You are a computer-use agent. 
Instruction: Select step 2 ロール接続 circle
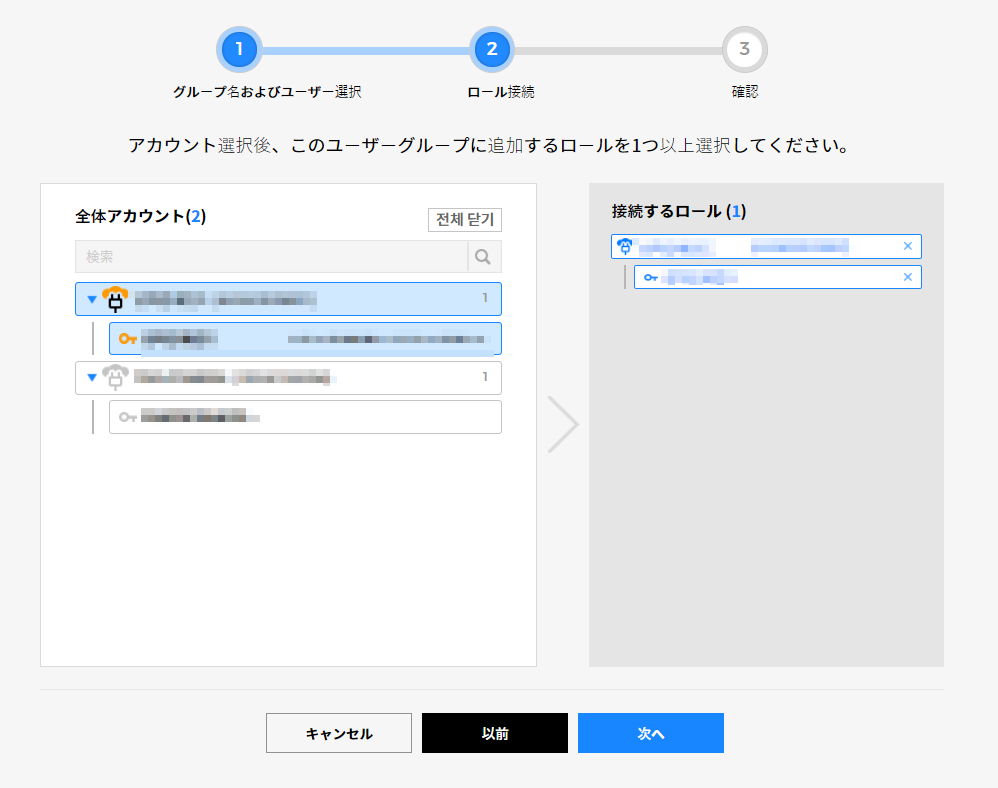(492, 49)
